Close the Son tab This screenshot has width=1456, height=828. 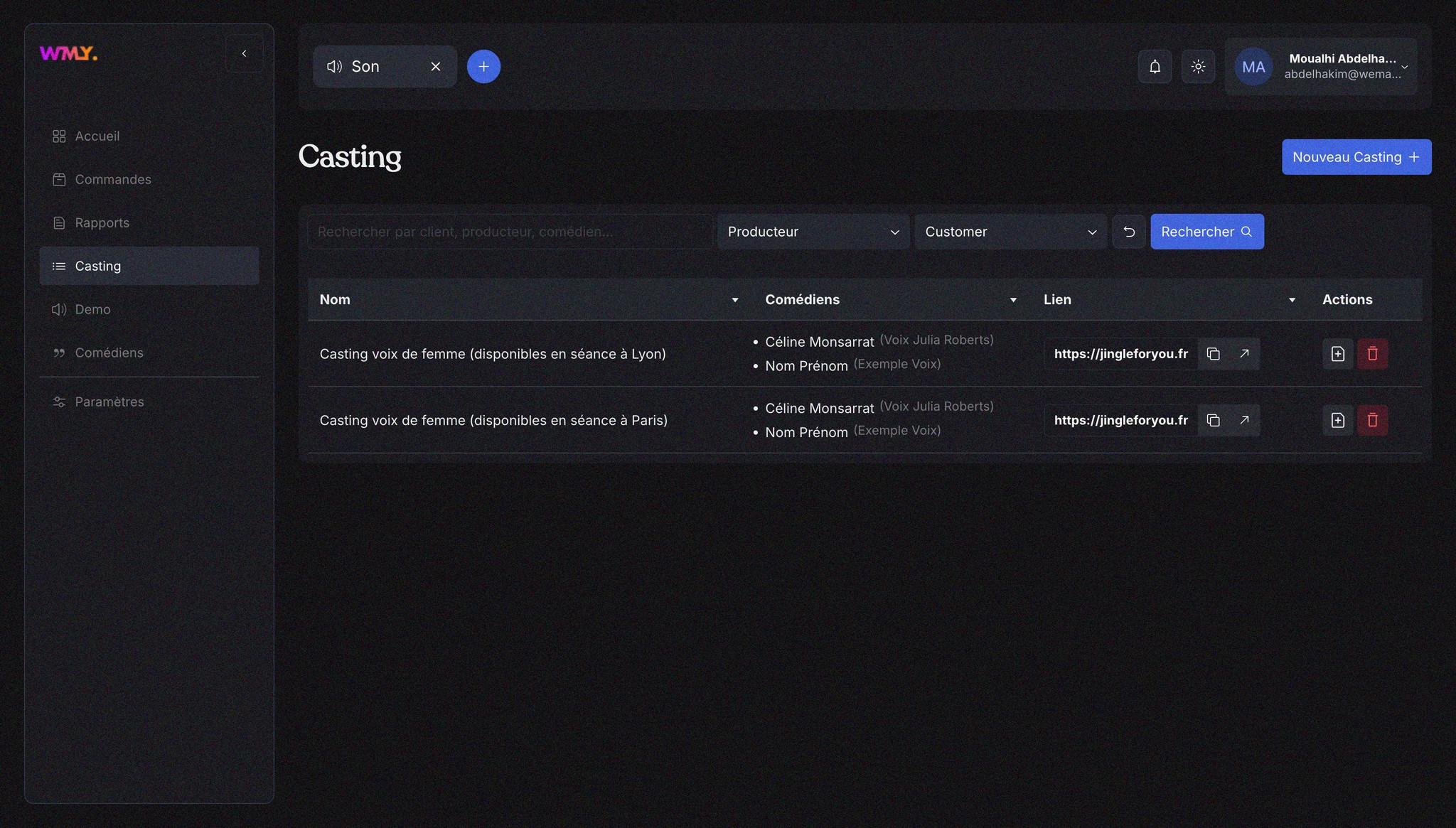(x=436, y=67)
